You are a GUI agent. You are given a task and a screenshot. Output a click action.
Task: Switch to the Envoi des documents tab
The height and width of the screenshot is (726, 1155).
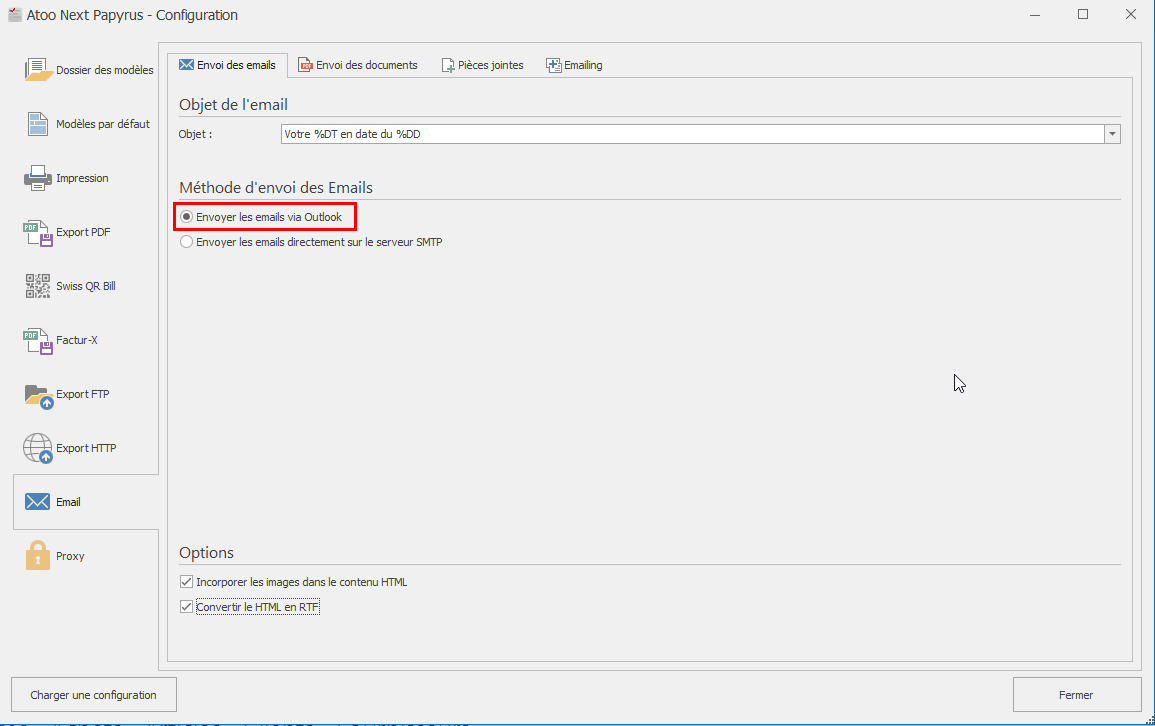(x=357, y=65)
